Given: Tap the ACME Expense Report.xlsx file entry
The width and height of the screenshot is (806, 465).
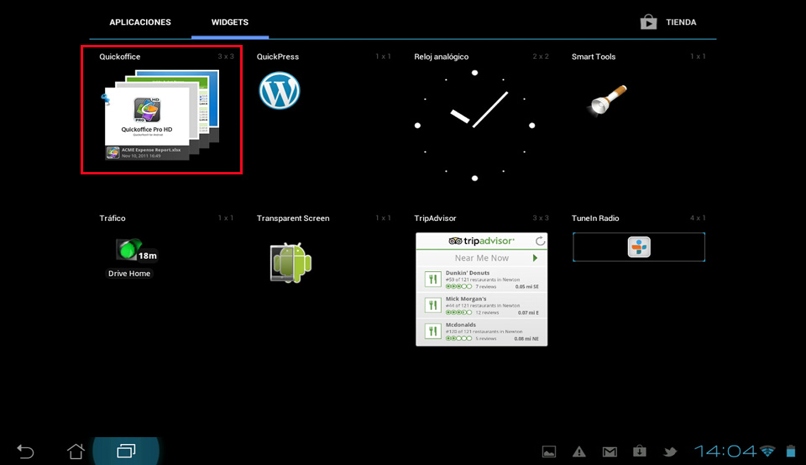Looking at the screenshot, I should click(x=146, y=153).
